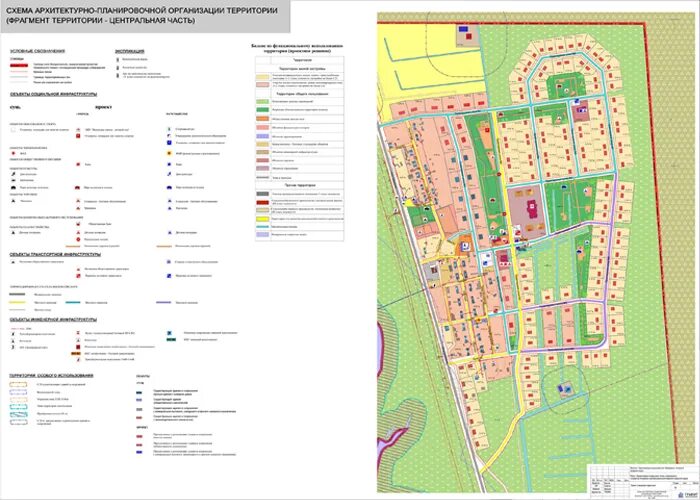Click the 'ЭКСПЛИКАЦИЯ' heading
This screenshot has width=700, height=500.
tap(130, 51)
